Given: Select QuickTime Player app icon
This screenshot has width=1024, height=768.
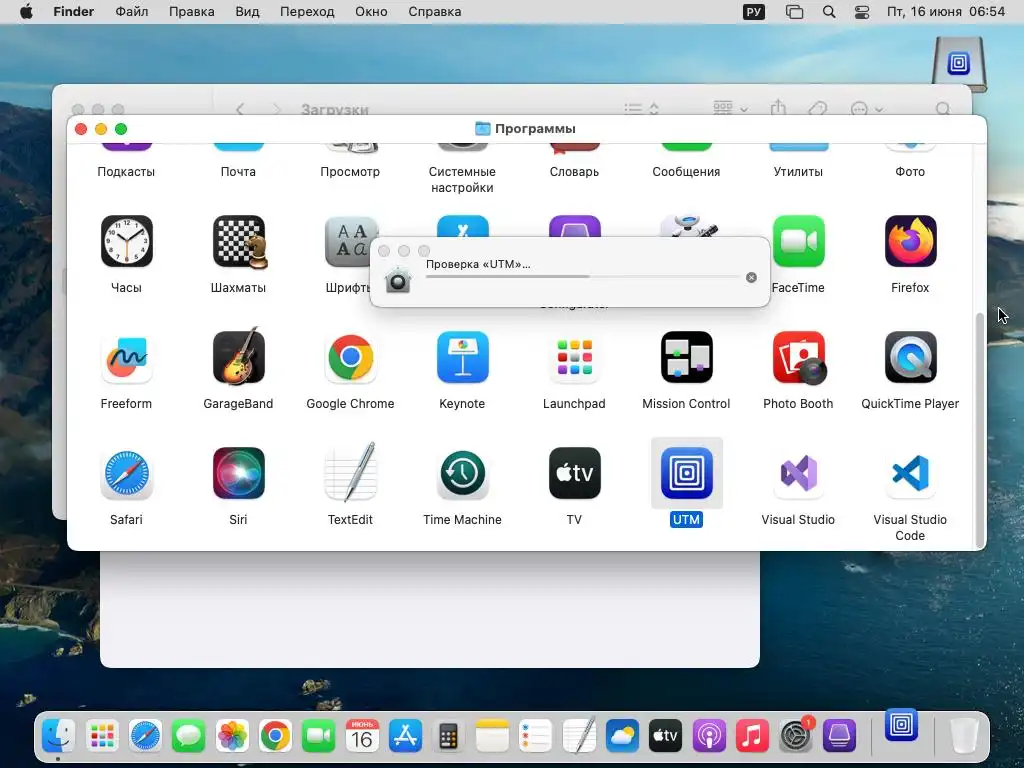Looking at the screenshot, I should pos(910,357).
